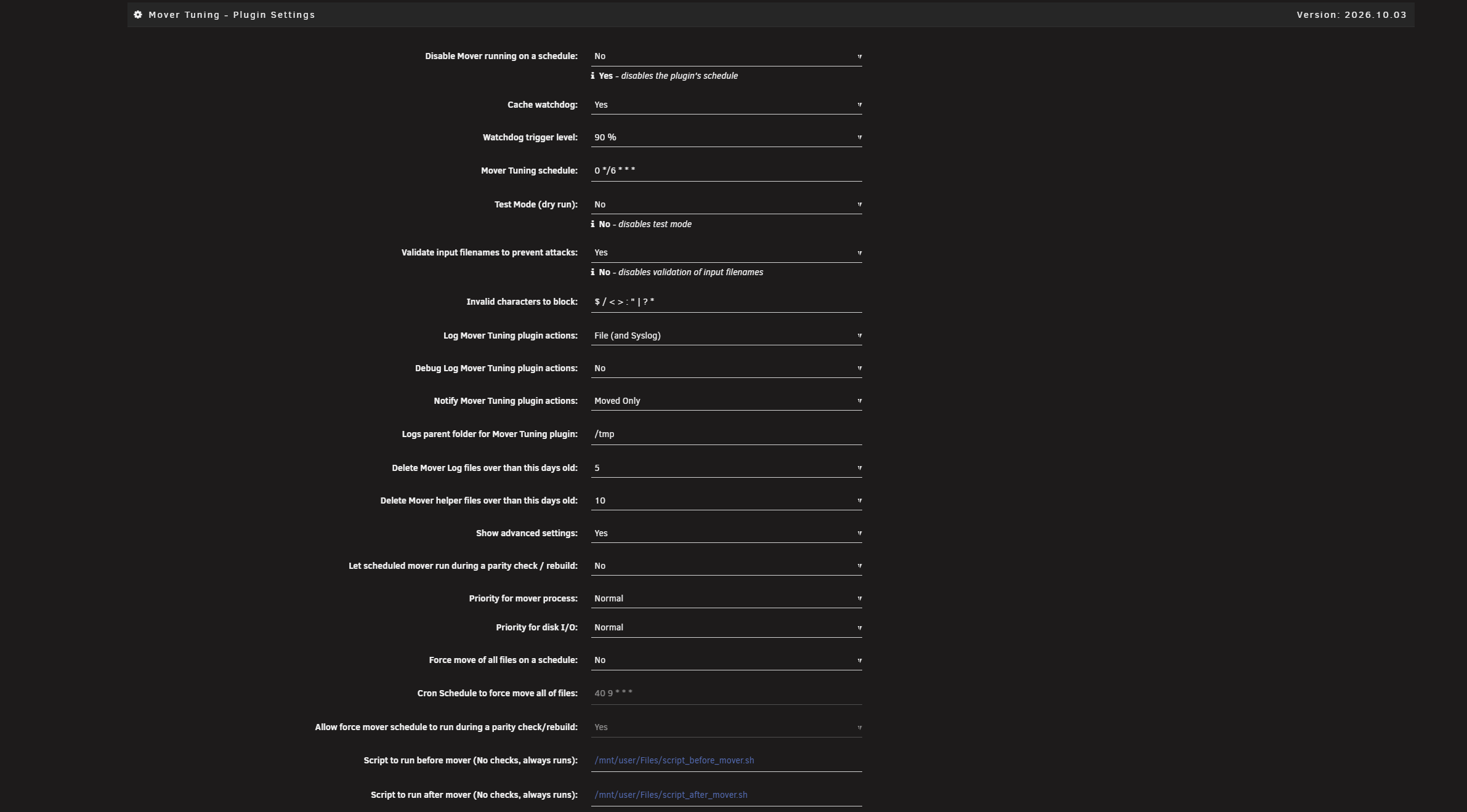1467x812 pixels.
Task: Expand Watchdog trigger level 90 % dropdown
Action: 726,137
